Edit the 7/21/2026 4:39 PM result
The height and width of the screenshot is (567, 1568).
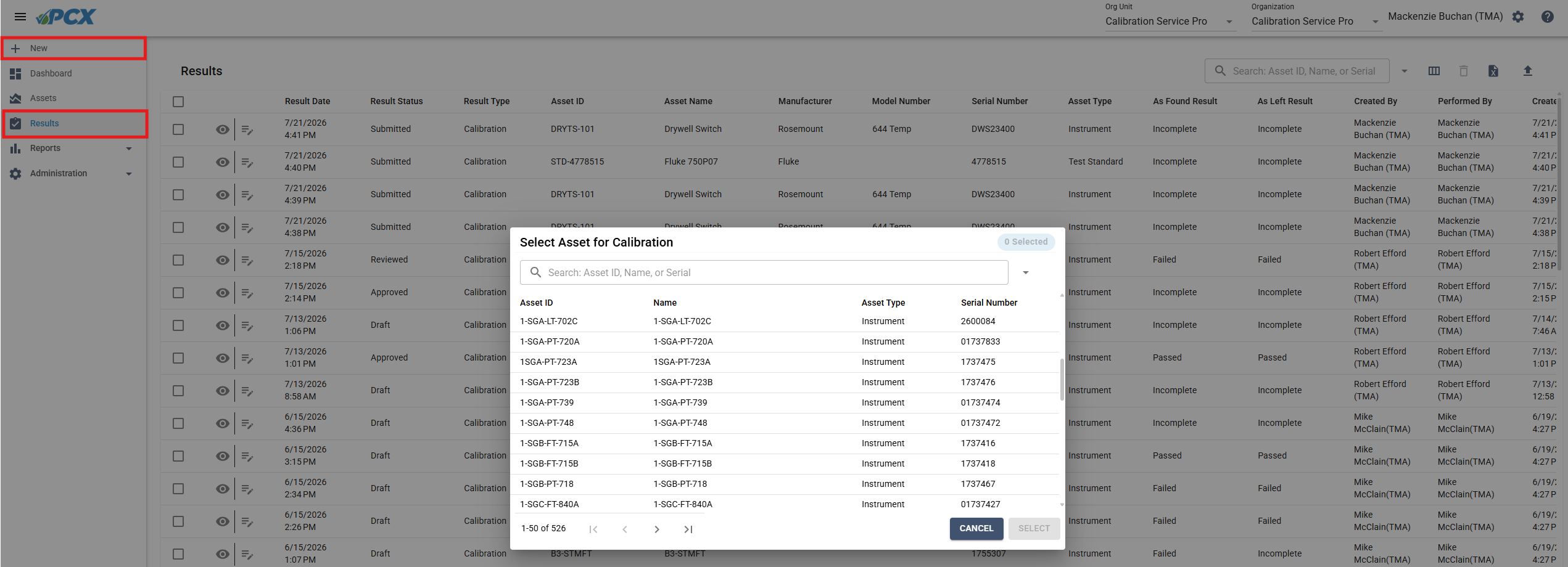pos(247,195)
